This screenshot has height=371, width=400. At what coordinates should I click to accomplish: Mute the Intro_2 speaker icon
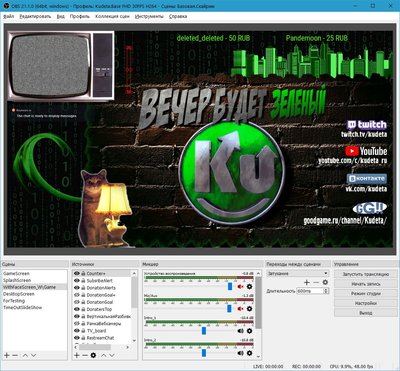tap(240, 353)
